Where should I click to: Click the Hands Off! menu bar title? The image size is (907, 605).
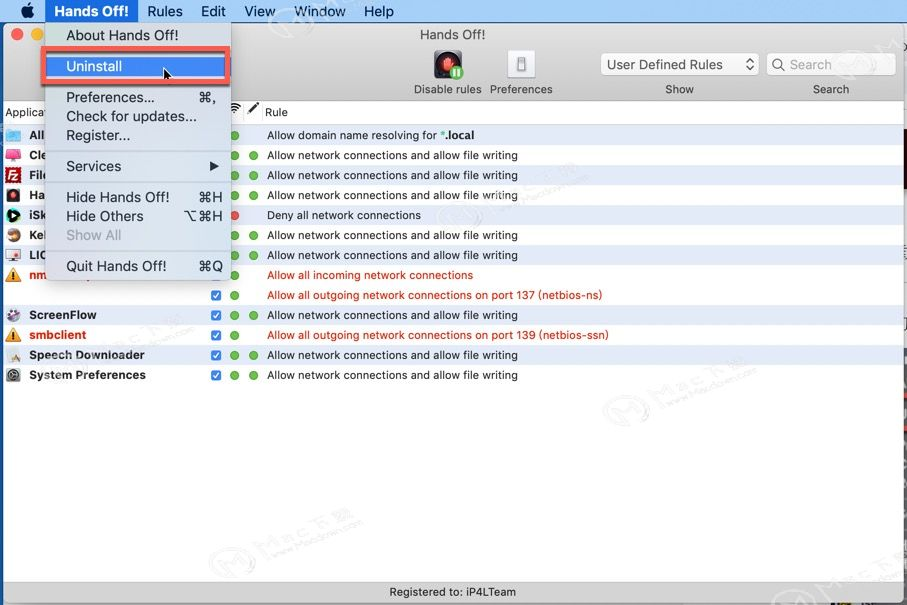point(91,11)
